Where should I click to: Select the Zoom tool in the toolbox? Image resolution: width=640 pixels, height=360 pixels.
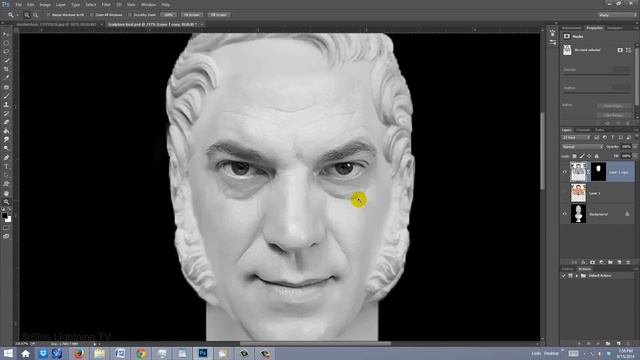6,202
